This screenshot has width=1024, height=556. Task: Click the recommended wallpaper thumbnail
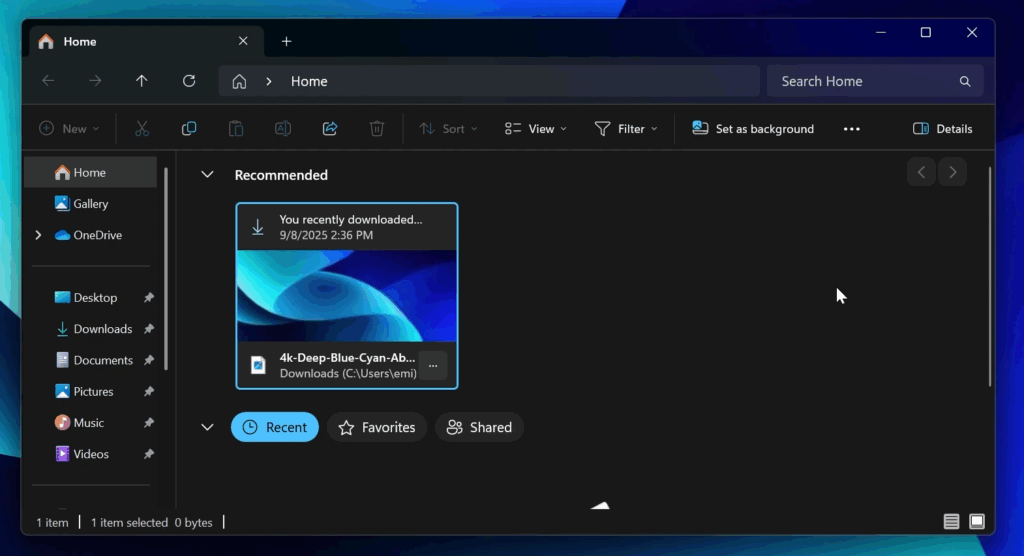pos(346,295)
